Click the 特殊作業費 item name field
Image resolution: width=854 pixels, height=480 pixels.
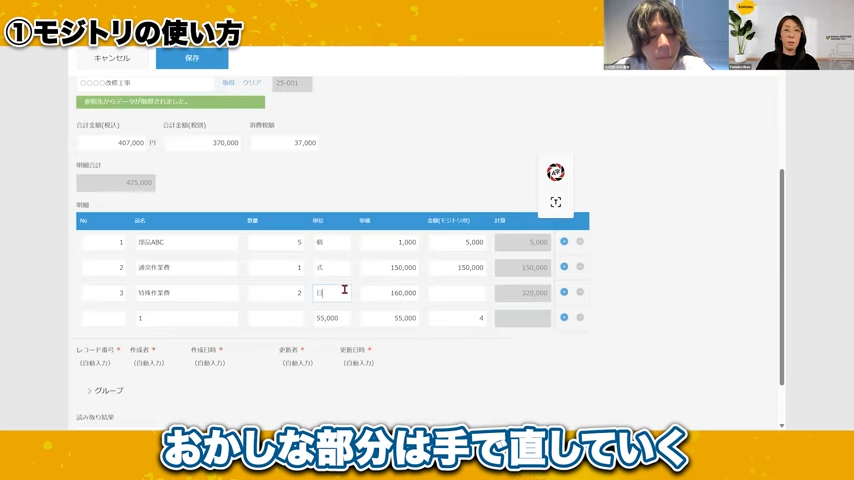click(187, 293)
